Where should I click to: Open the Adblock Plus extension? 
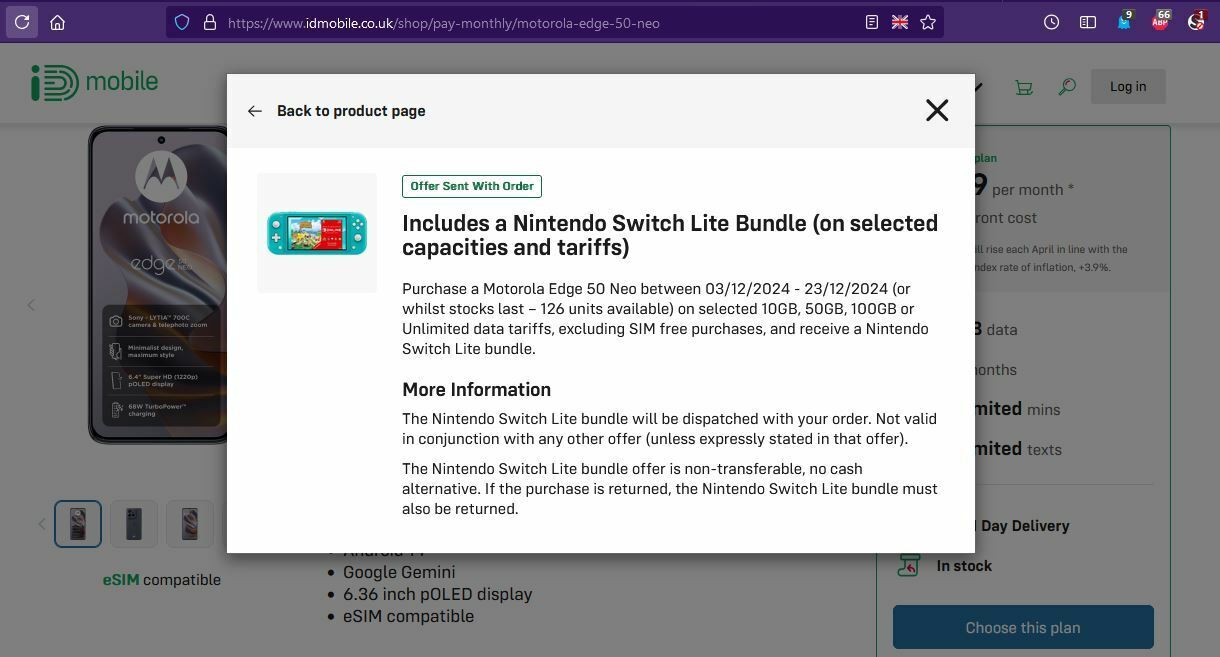[1161, 21]
